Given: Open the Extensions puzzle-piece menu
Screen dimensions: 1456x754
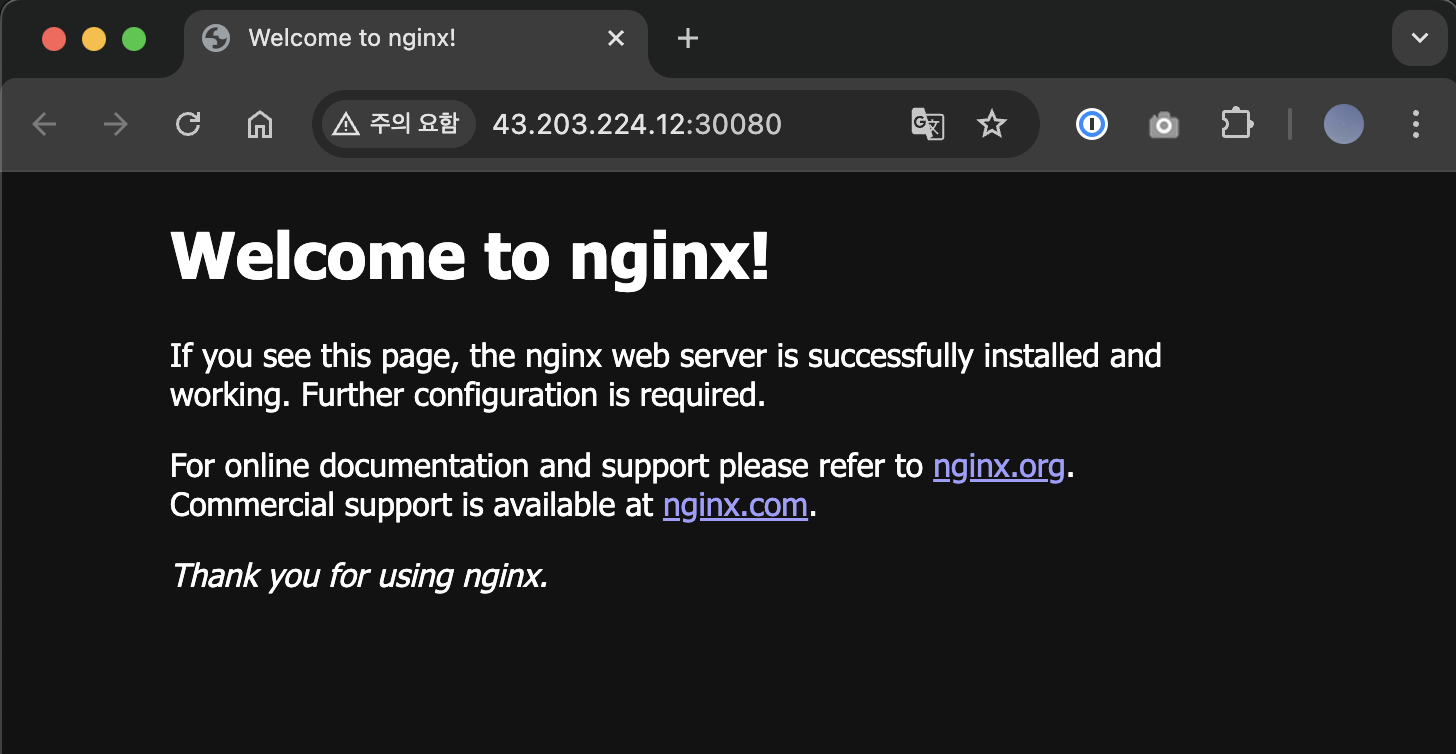Looking at the screenshot, I should coord(1237,124).
